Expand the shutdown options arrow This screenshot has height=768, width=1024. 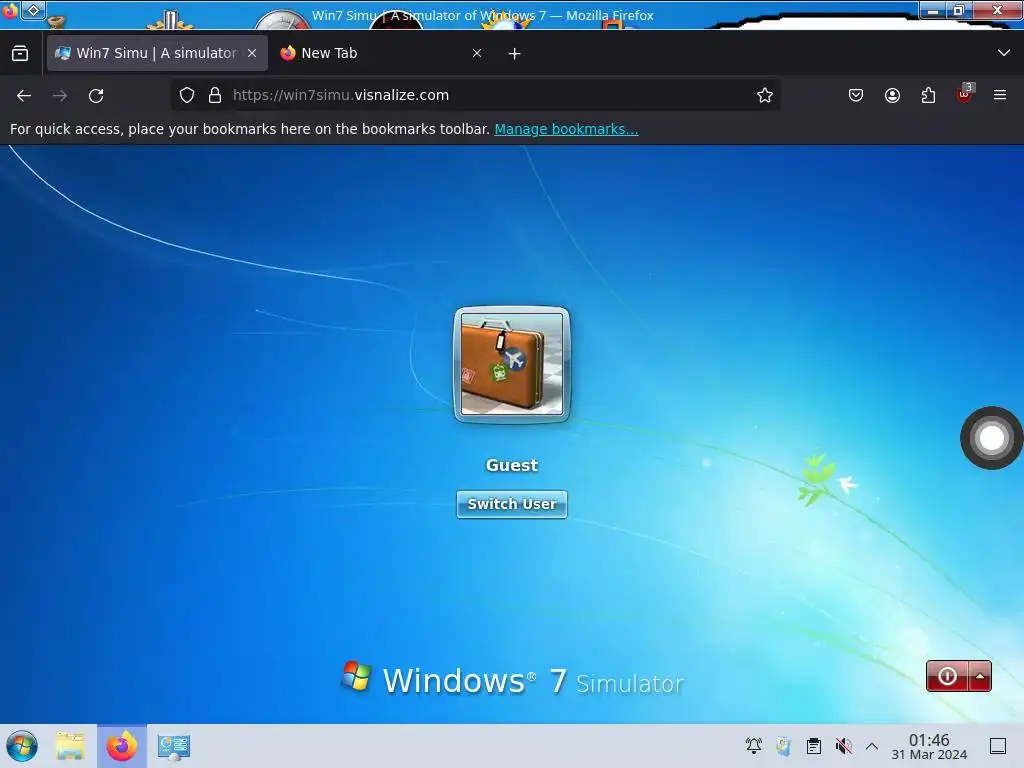(x=980, y=676)
